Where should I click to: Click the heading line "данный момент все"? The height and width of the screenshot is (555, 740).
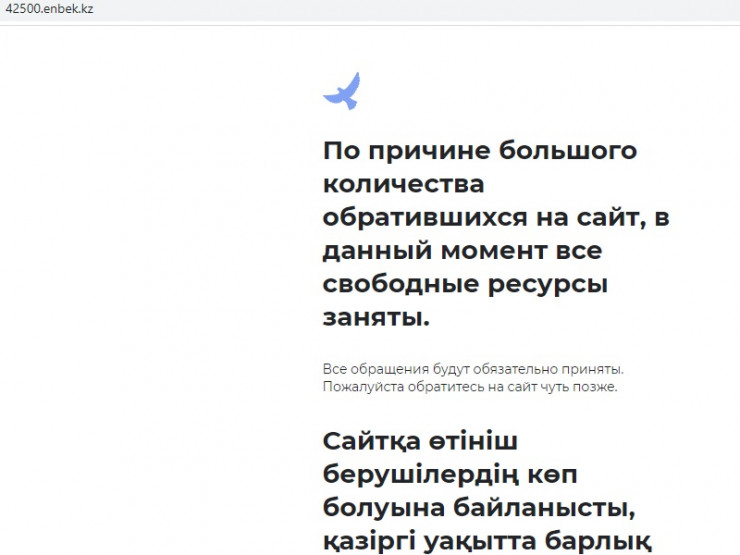[x=462, y=251]
